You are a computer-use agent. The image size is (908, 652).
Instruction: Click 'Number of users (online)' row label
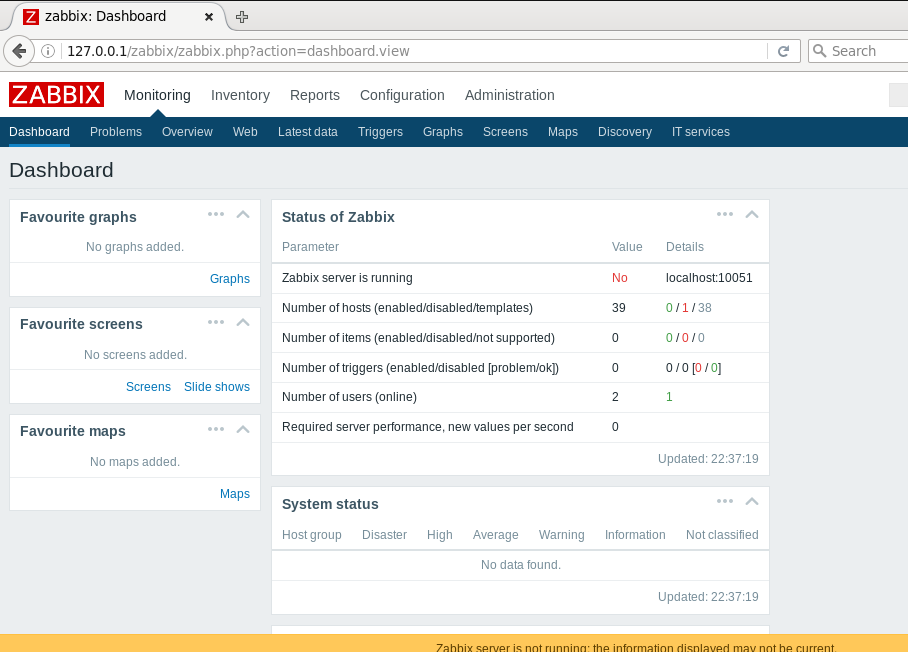pos(349,397)
